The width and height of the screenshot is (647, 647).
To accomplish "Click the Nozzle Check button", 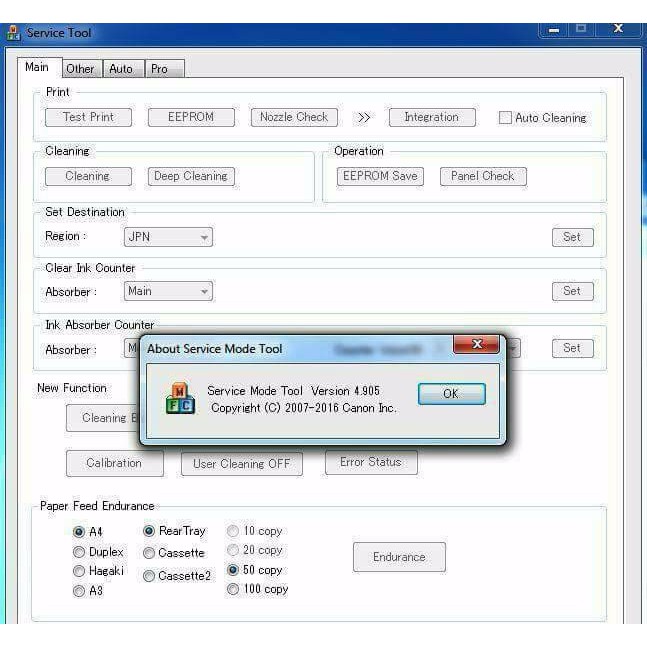I will (294, 117).
